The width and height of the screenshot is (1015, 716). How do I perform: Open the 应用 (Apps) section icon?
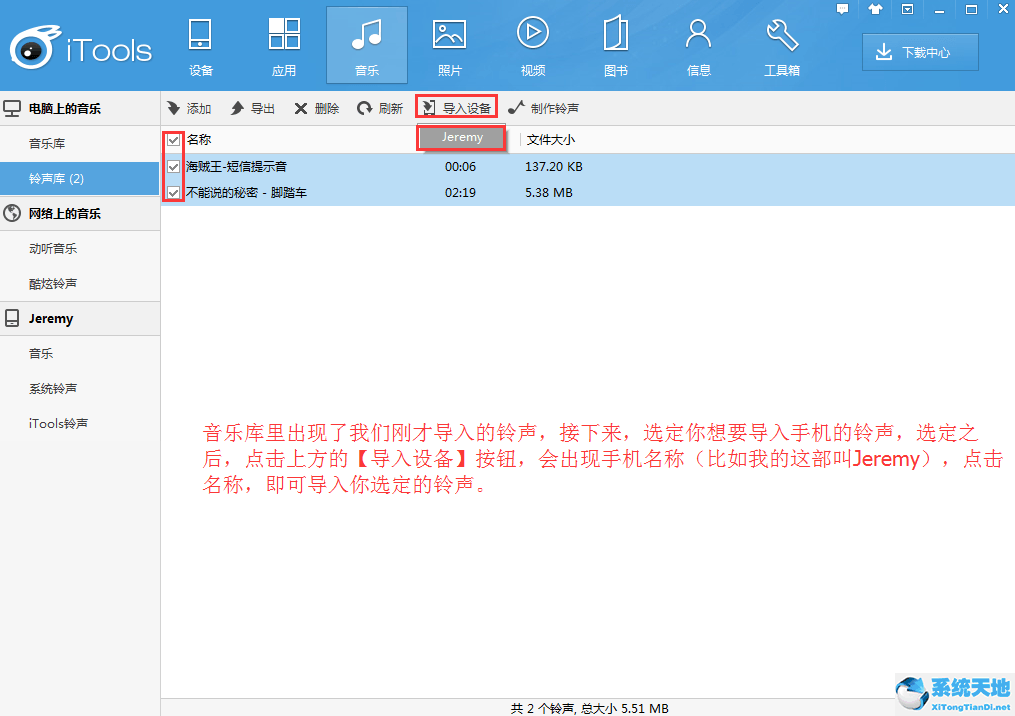click(x=284, y=46)
